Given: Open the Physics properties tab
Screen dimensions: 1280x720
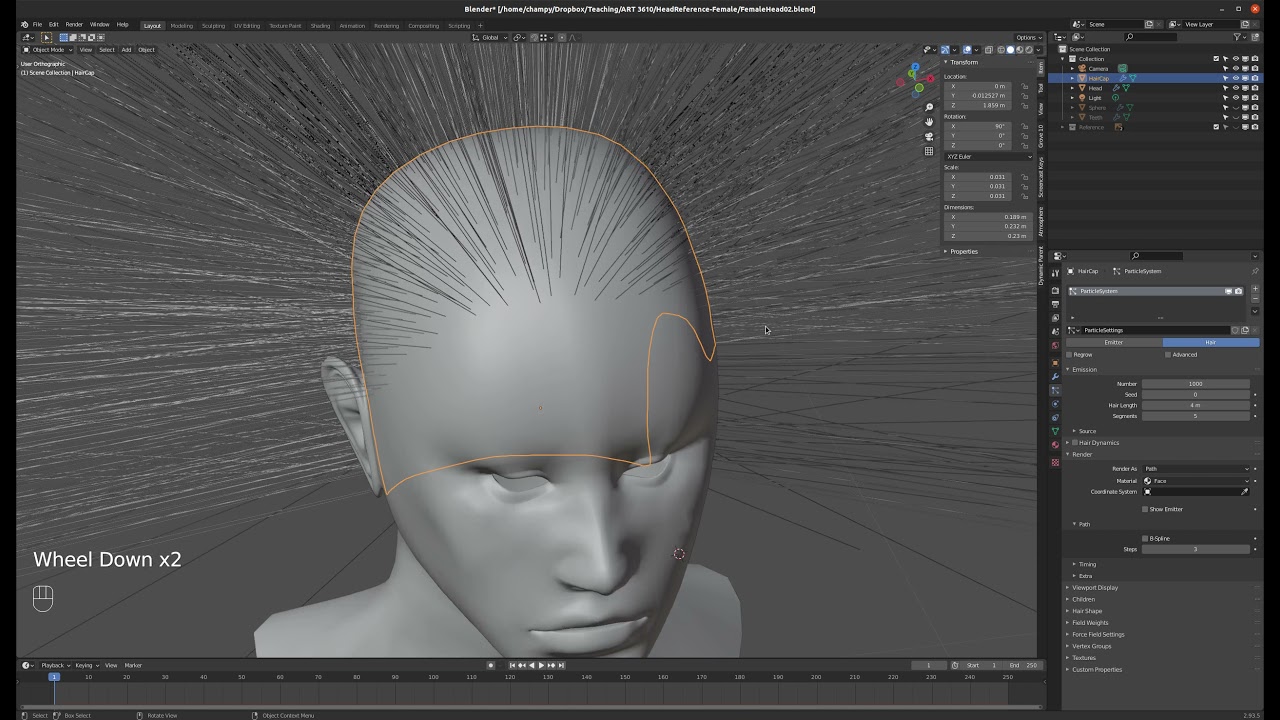Looking at the screenshot, I should coord(1055,404).
